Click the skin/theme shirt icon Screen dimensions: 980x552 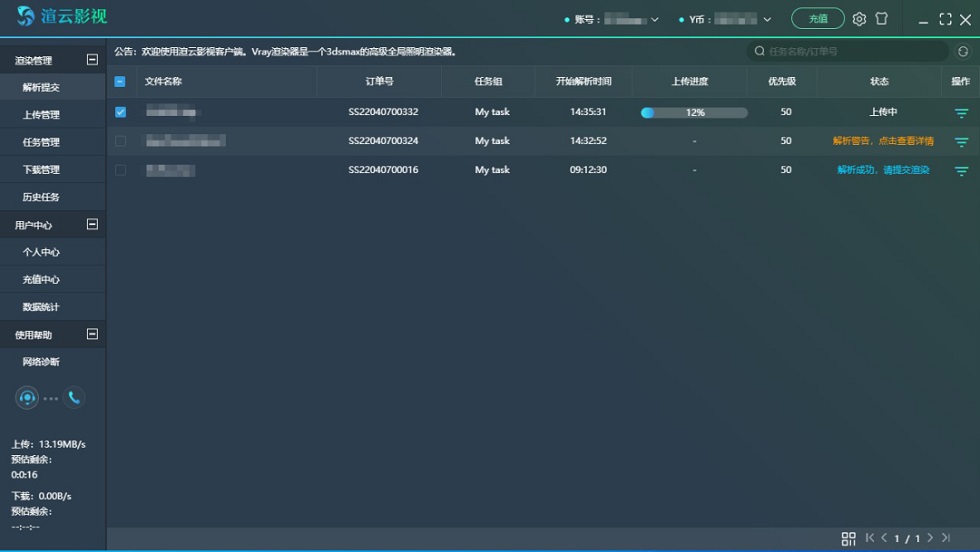click(x=881, y=19)
